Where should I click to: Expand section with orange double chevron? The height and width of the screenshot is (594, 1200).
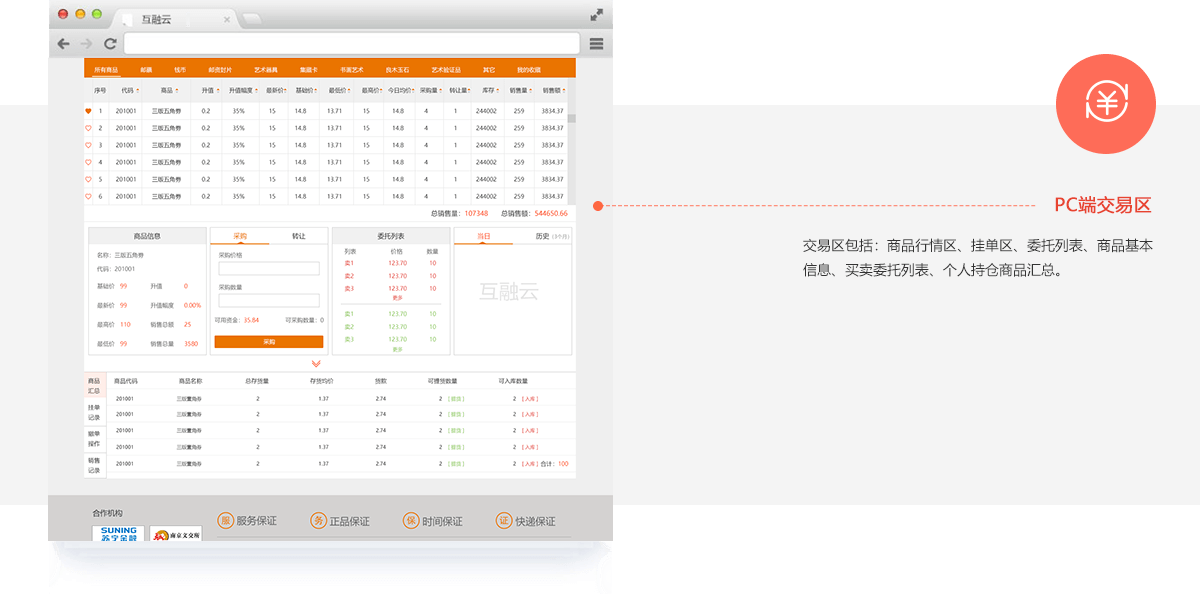tap(316, 364)
